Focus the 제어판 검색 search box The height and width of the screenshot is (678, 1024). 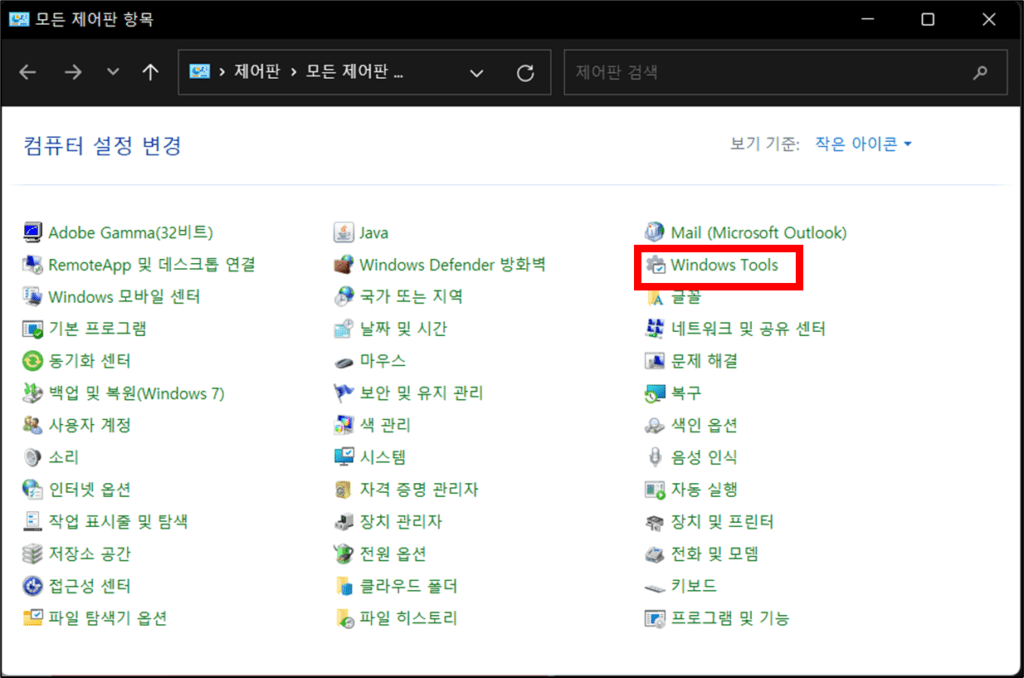(786, 72)
